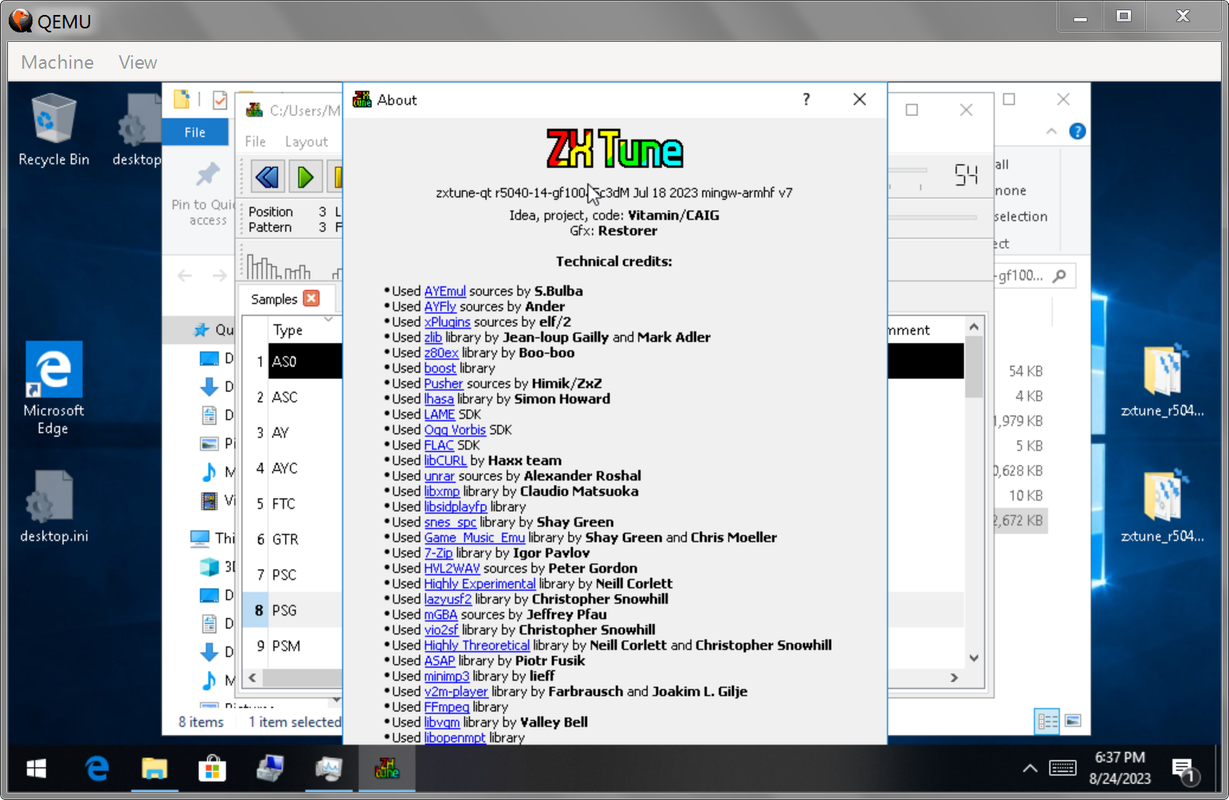Viewport: 1229px width, 800px height.
Task: Click the properties checkmark icon in Explorer title bar
Action: pos(220,100)
